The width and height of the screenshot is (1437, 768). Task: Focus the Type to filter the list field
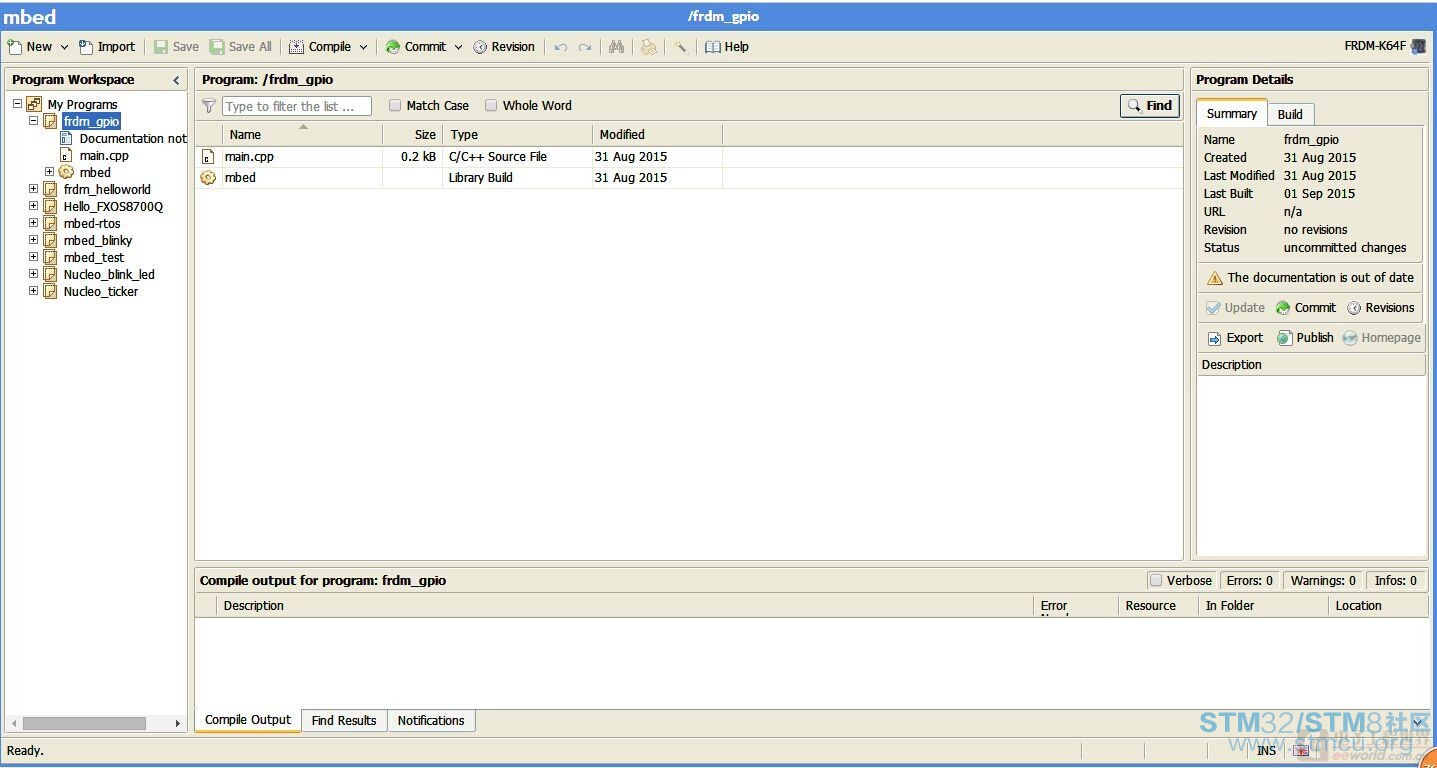point(296,106)
